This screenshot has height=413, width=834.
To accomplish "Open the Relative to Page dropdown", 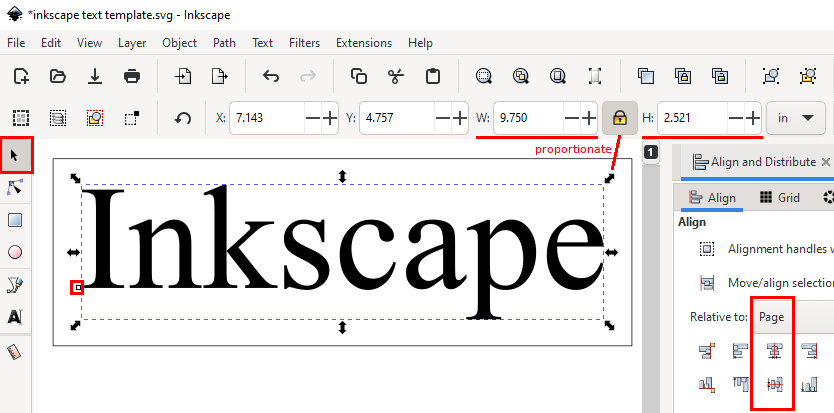I will click(794, 317).
